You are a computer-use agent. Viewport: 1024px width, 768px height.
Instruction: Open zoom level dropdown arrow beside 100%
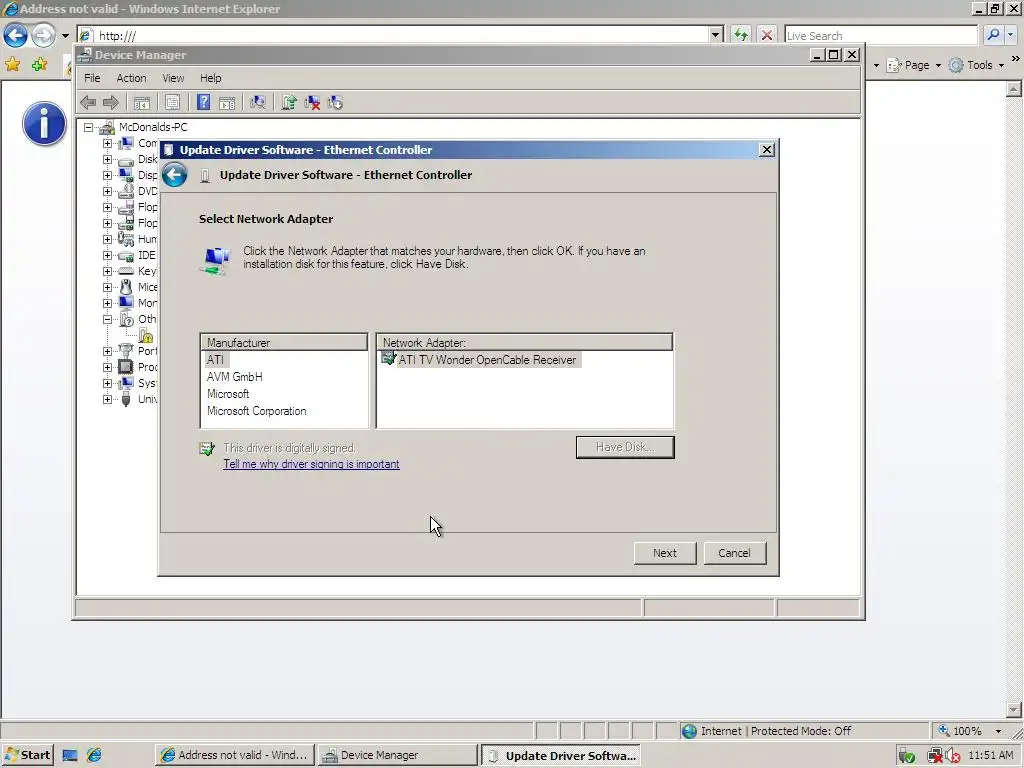(x=998, y=731)
